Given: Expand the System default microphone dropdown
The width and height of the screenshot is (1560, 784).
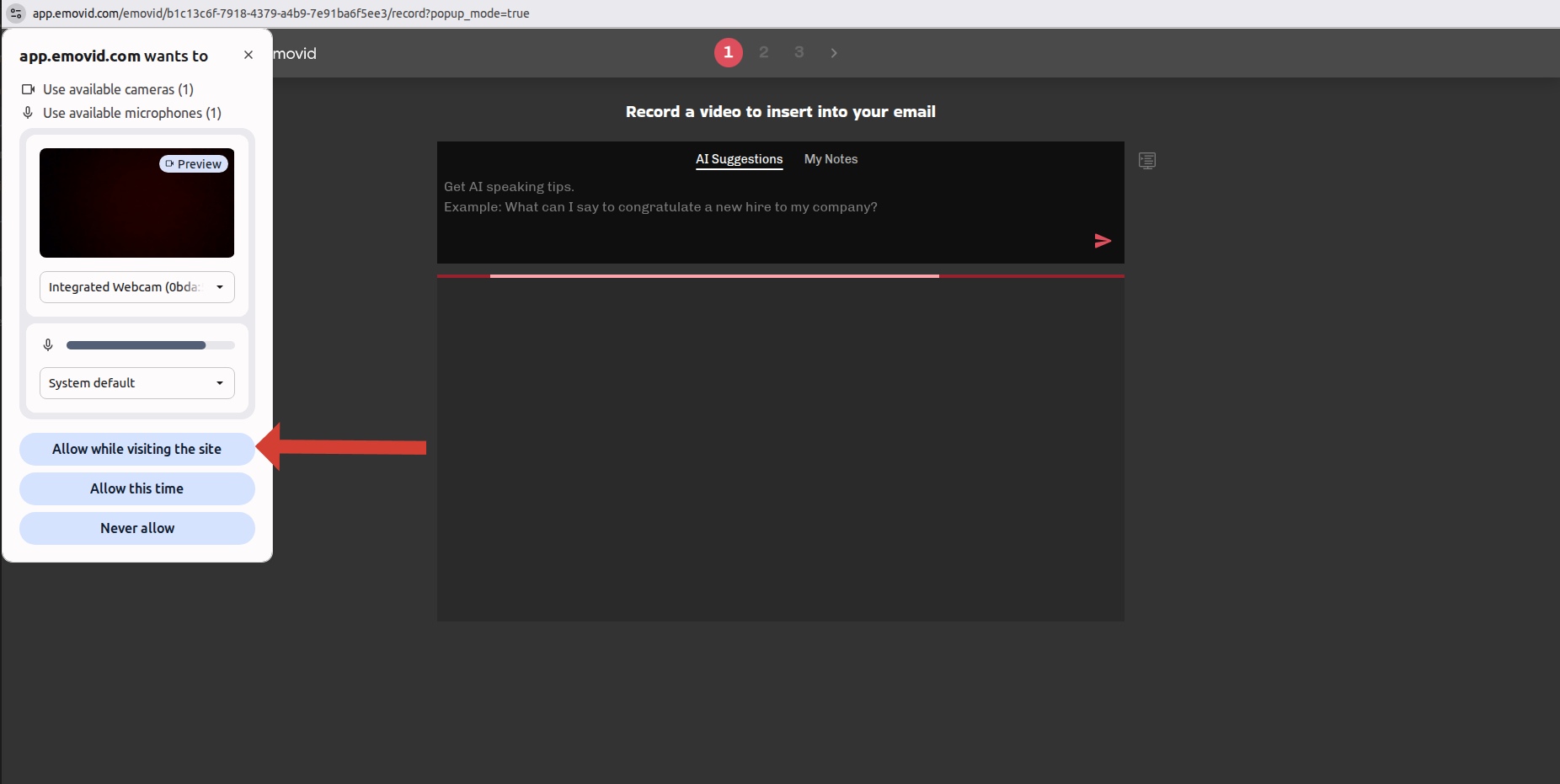Looking at the screenshot, I should (136, 383).
